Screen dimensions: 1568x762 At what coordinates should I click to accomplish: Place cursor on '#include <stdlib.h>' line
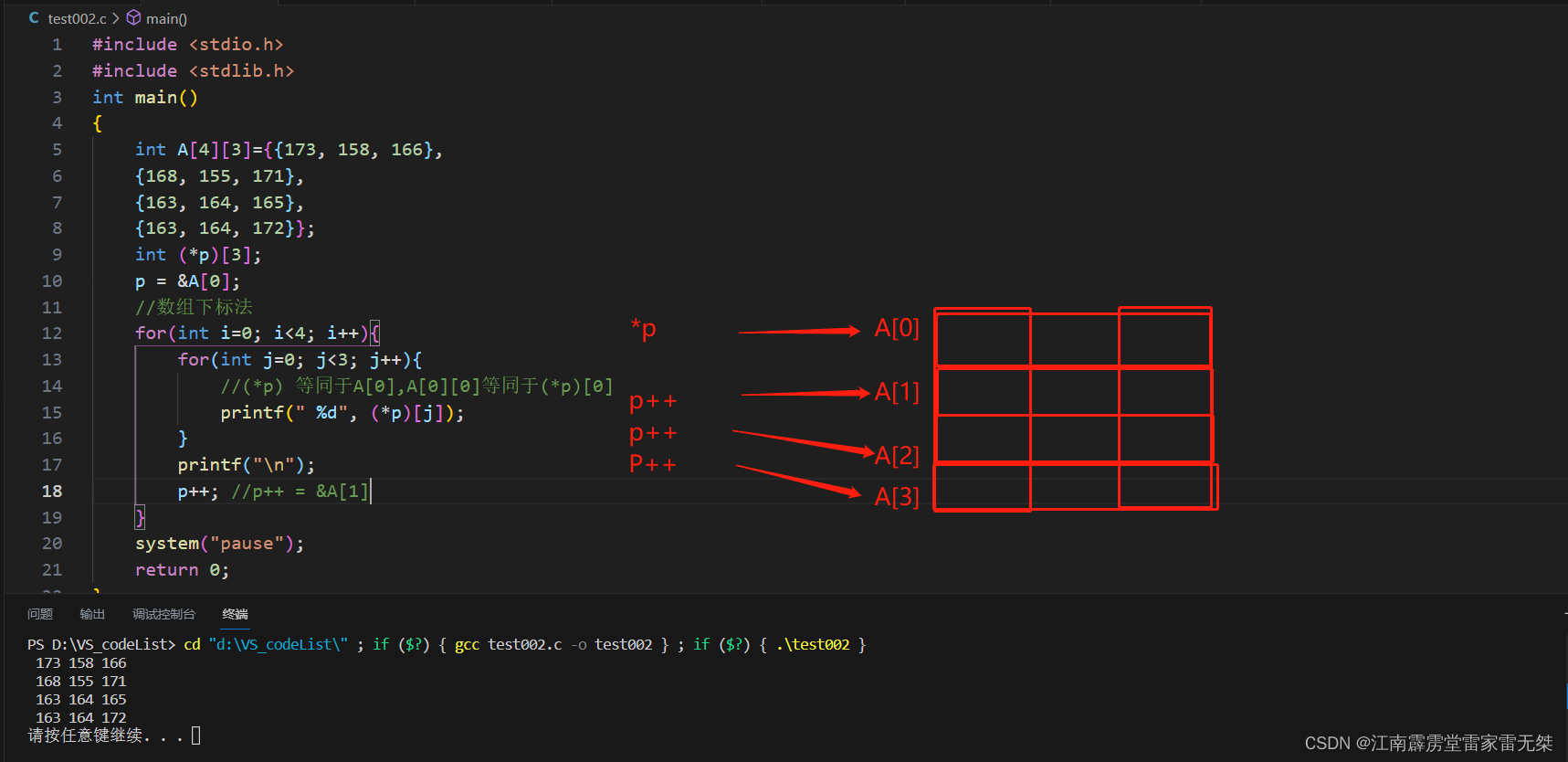tap(193, 71)
